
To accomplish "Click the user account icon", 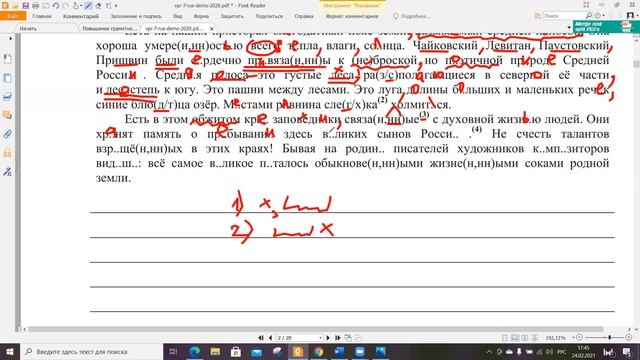I will click(x=630, y=16).
